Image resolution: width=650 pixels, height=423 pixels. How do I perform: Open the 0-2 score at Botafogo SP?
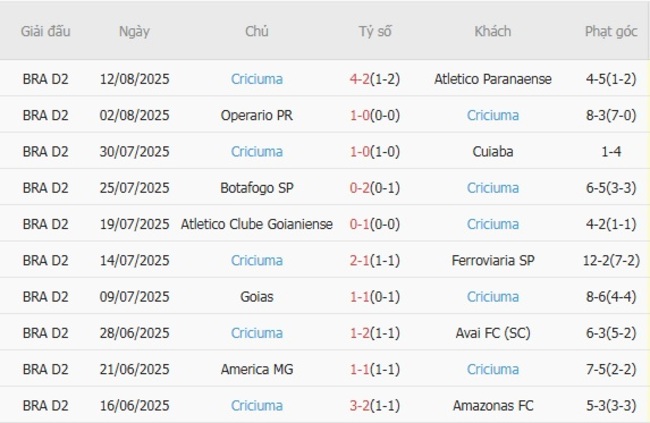tap(361, 188)
